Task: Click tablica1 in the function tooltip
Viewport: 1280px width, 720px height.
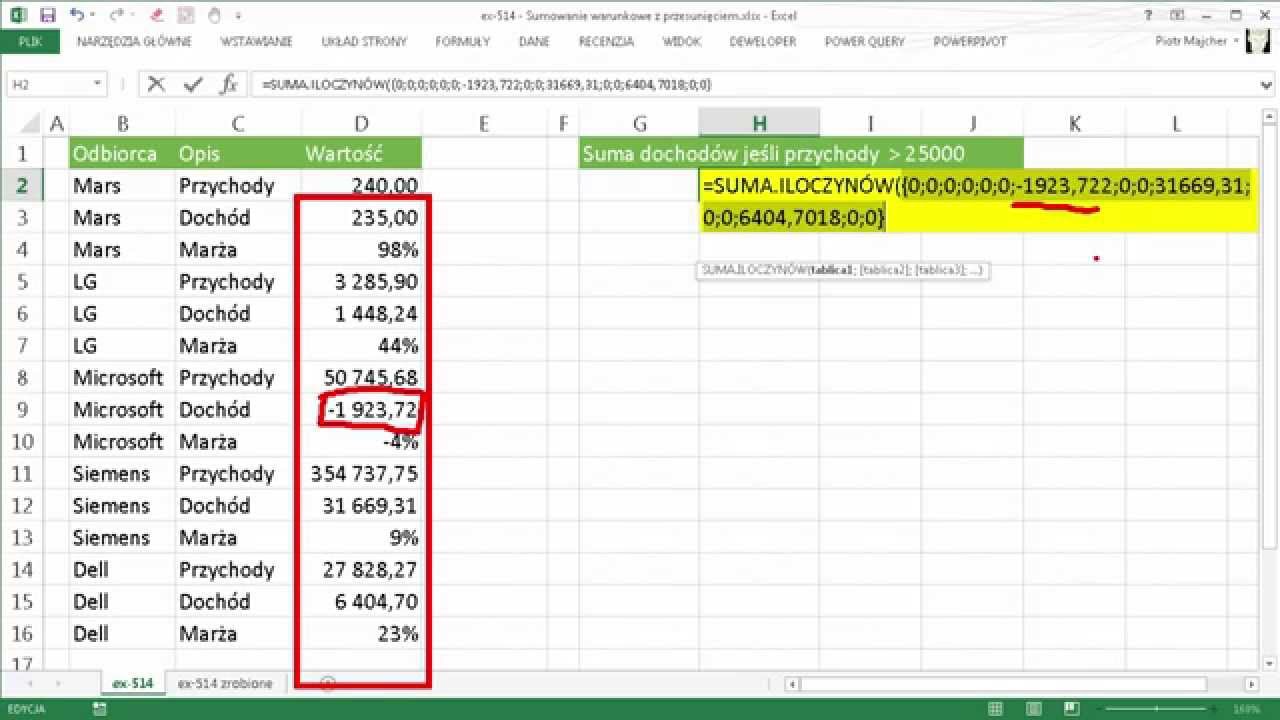Action: pyautogui.click(x=831, y=270)
